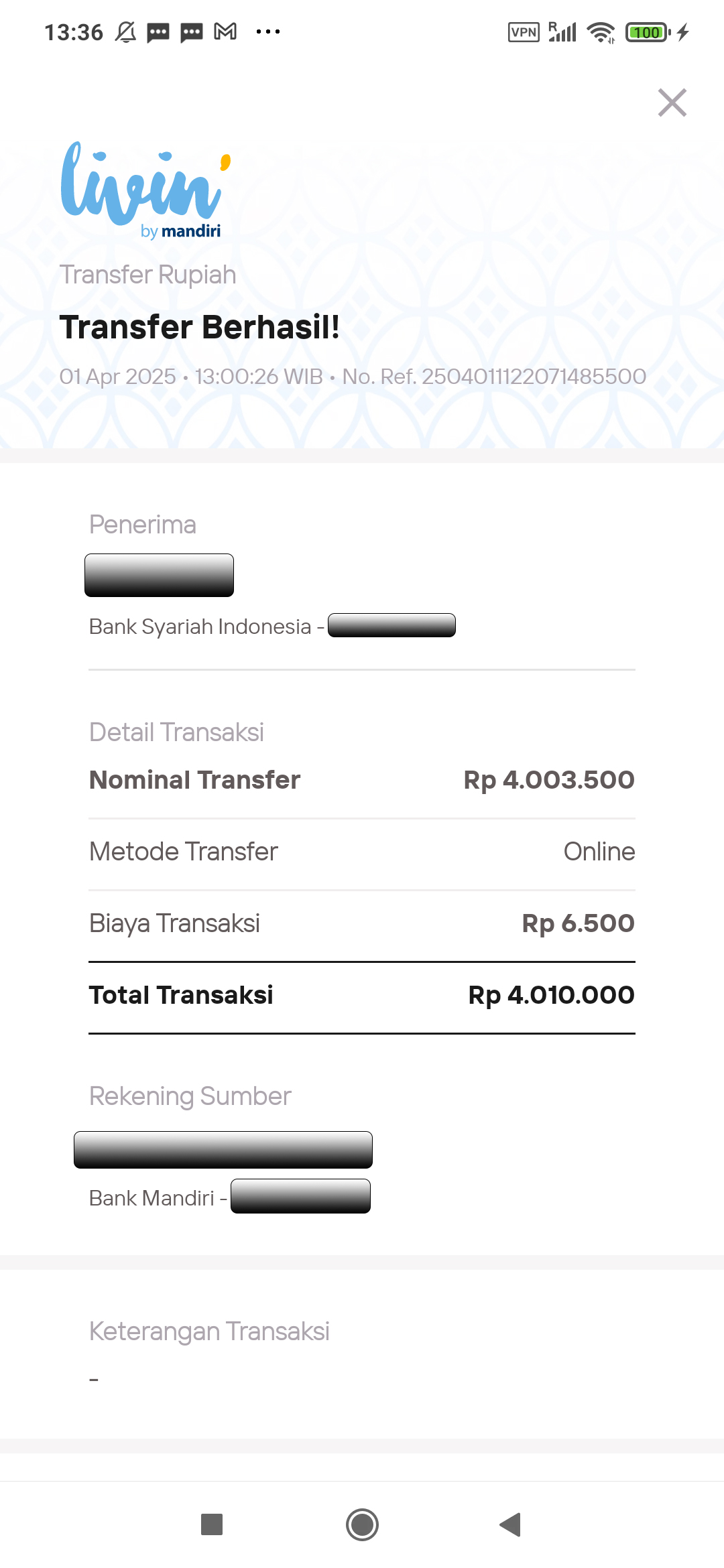This screenshot has width=724, height=1568.
Task: Tap the muted bell notification icon
Action: [125, 31]
